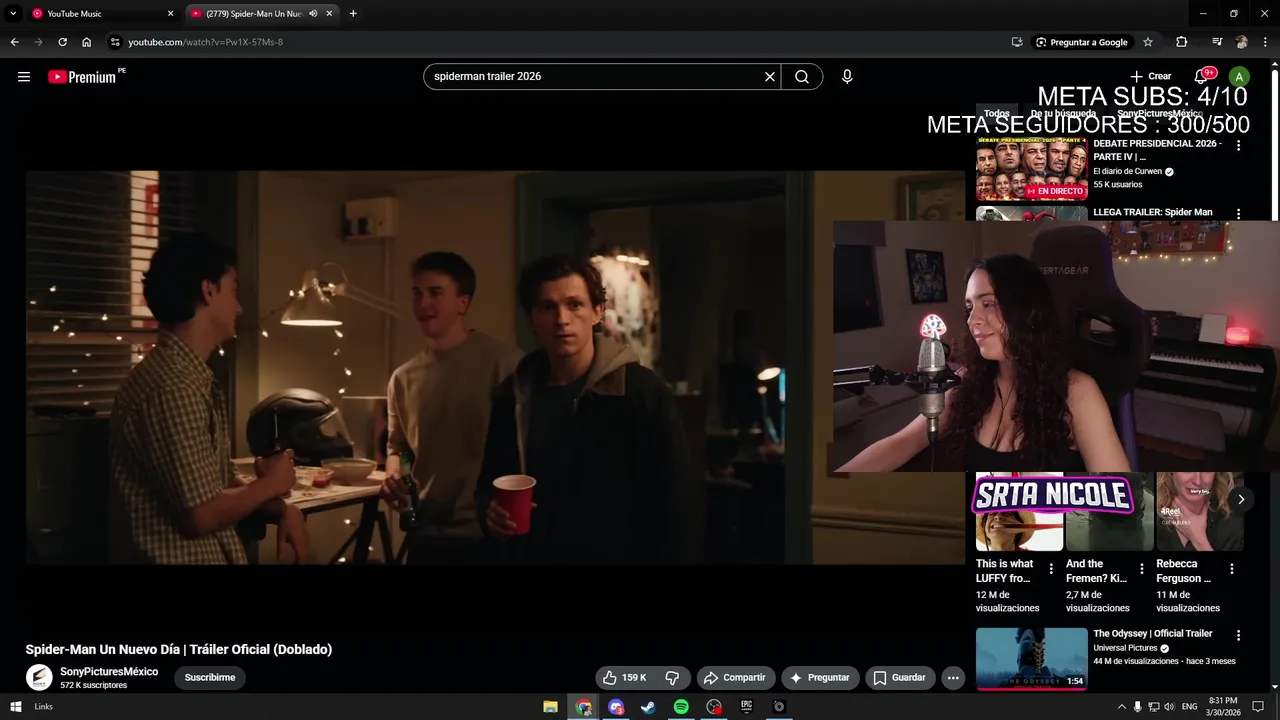
Task: Bookmark this page with the star
Action: click(1148, 42)
